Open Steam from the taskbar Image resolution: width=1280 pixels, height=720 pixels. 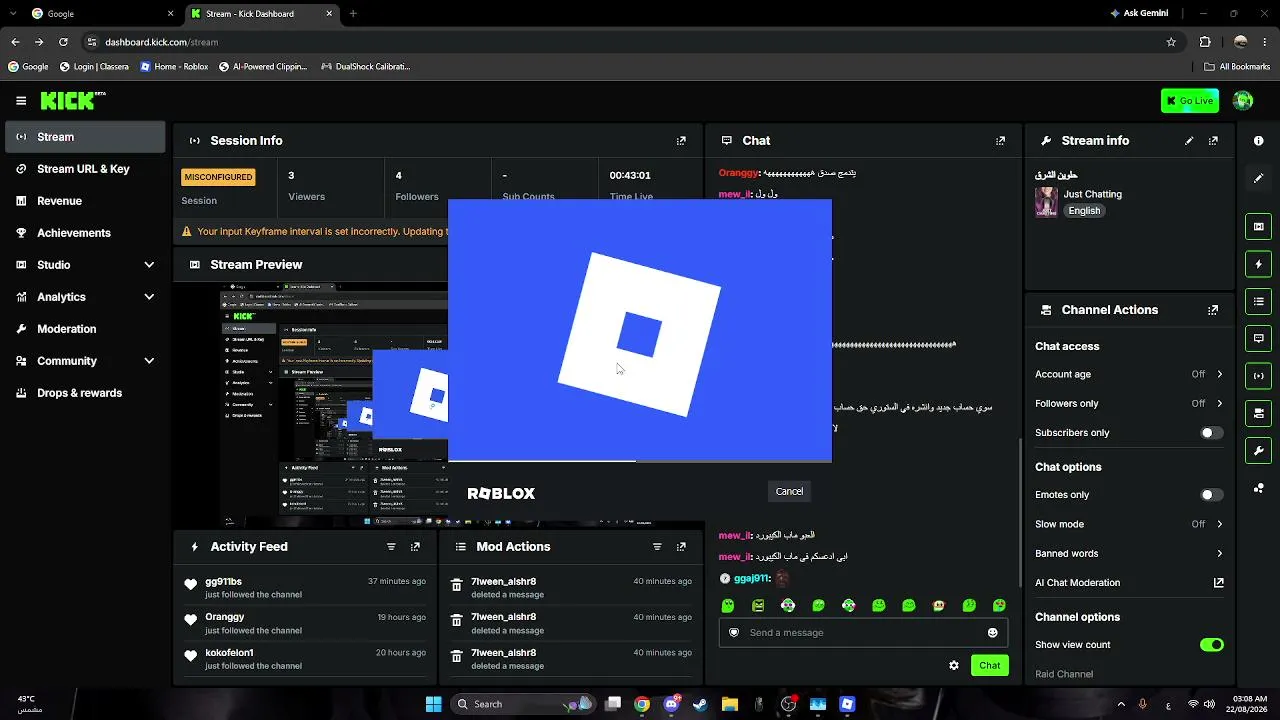700,704
